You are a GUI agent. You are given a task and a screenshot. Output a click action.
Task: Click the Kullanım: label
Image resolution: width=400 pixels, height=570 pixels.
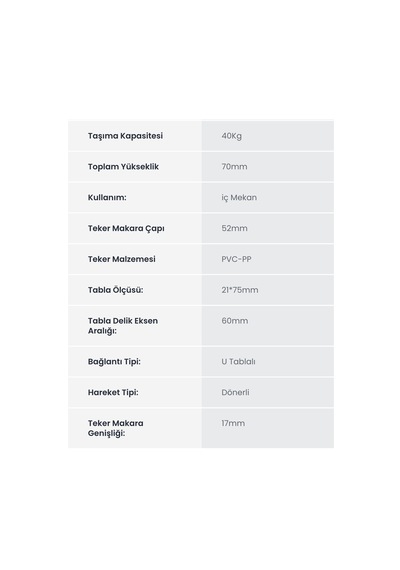click(x=107, y=197)
